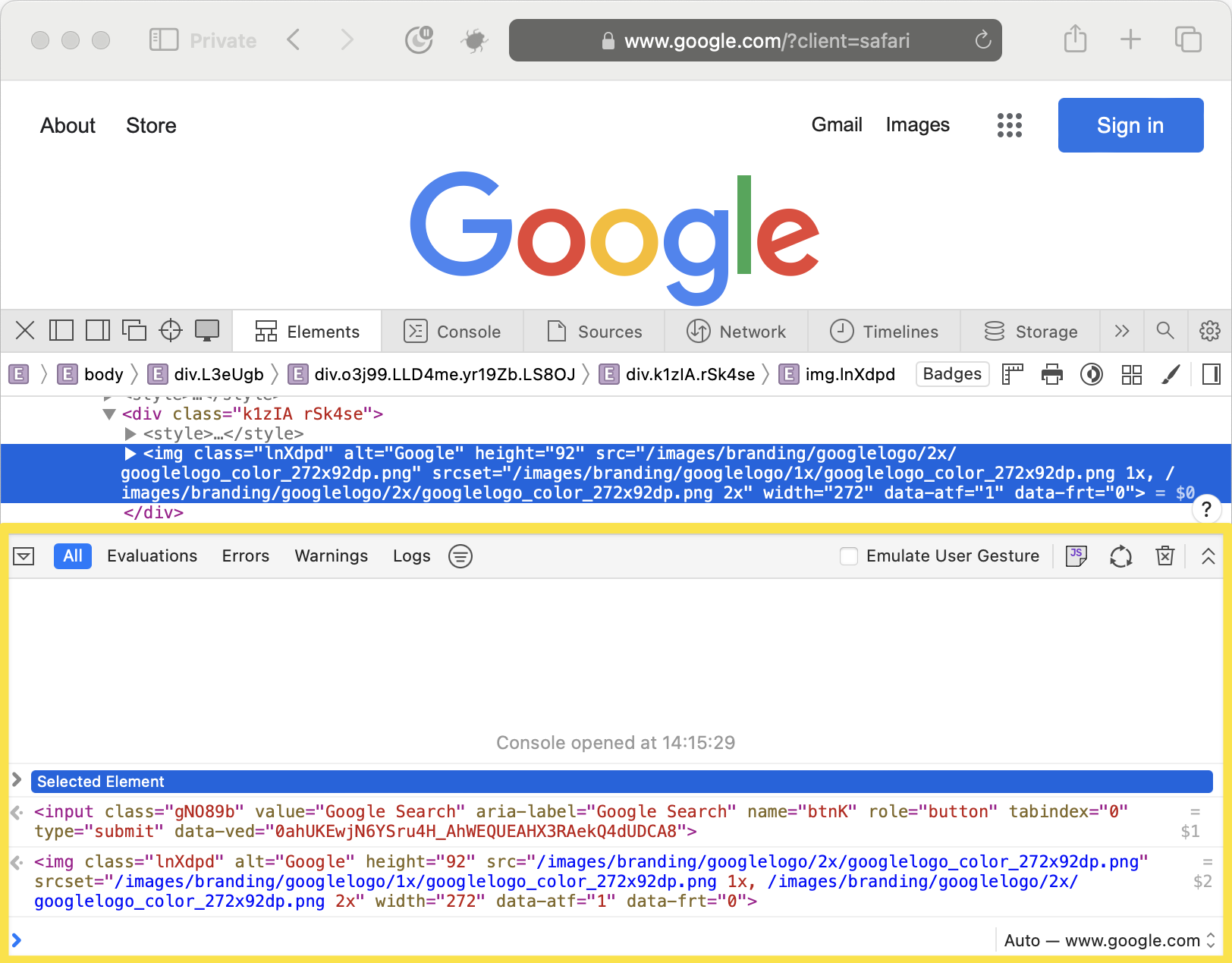The image size is (1232, 963).
Task: Detach inspector into separate window icon
Action: pos(134,331)
